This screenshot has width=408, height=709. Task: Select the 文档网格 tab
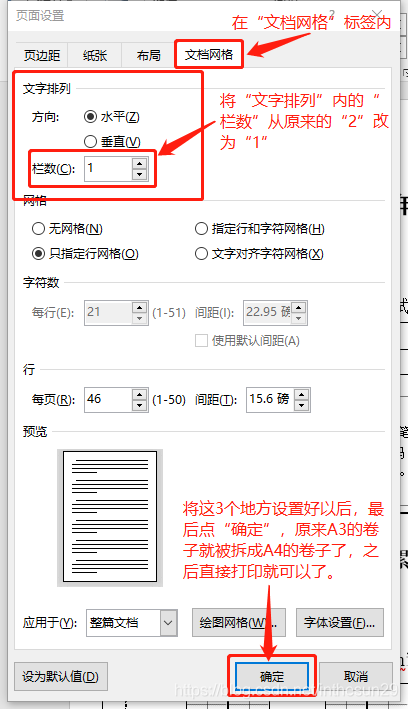209,55
